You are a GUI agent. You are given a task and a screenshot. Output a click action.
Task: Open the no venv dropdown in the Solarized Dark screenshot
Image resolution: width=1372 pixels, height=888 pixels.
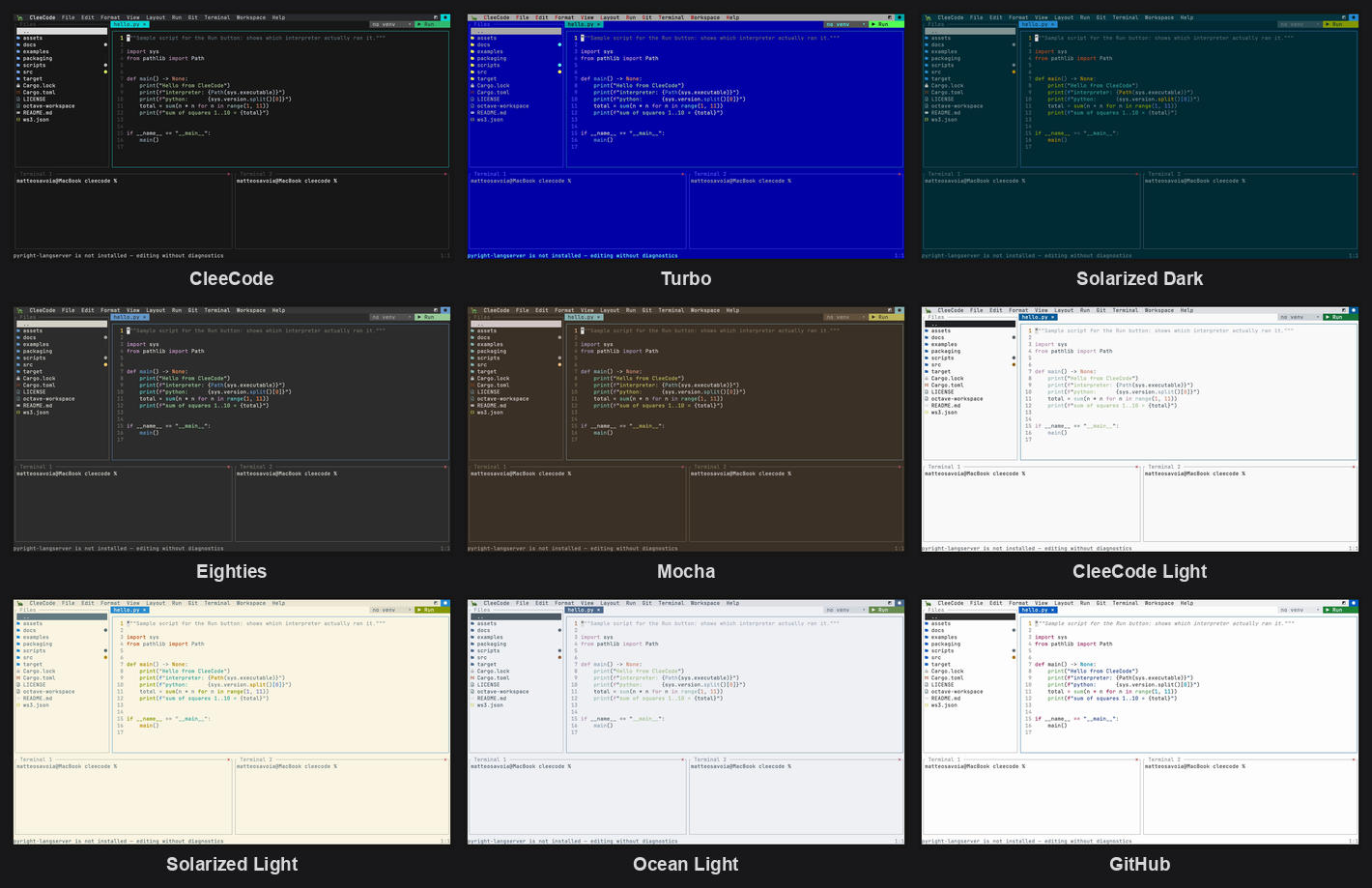(x=1301, y=24)
